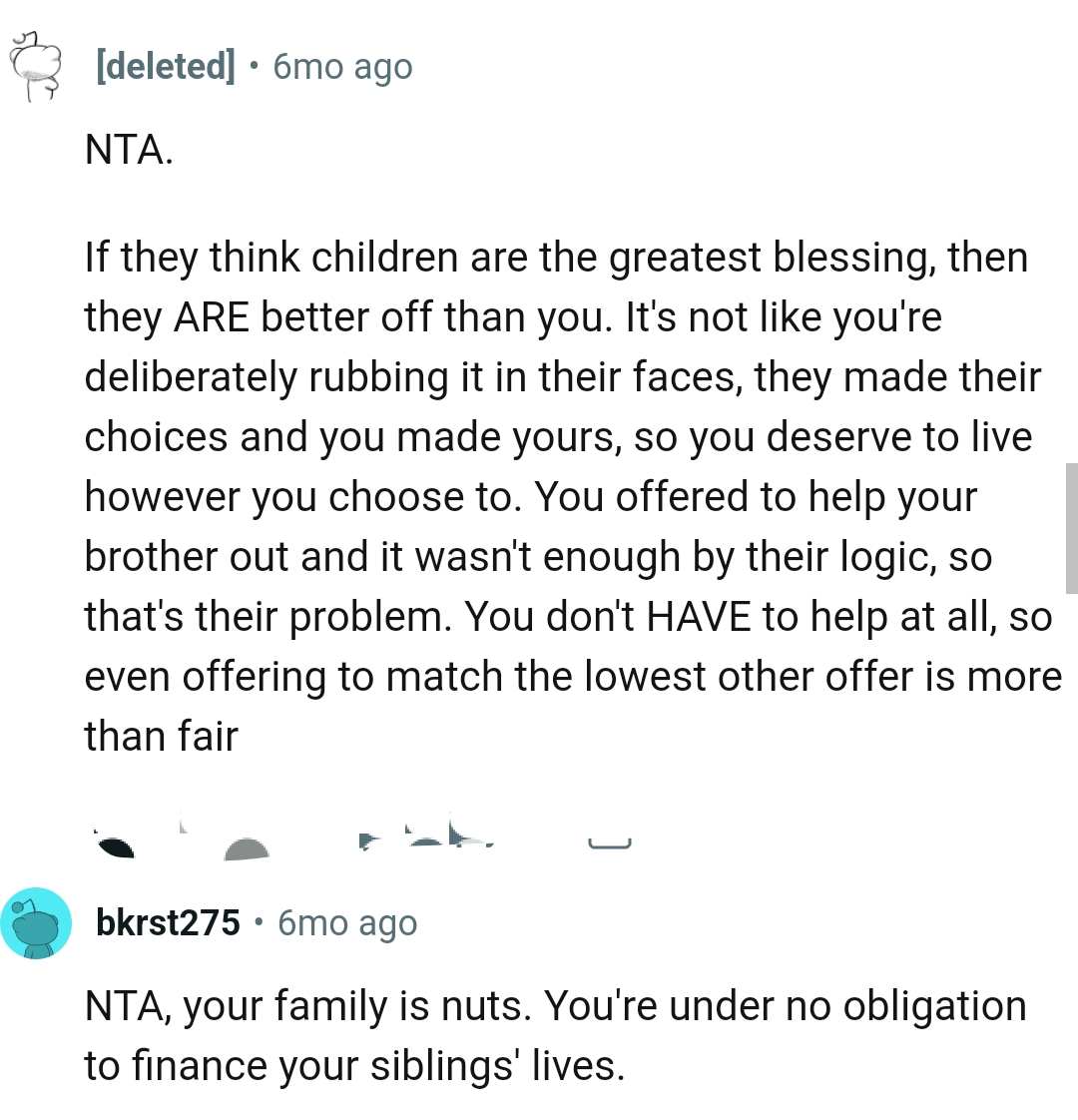Open the [deleted] username link
Screen dimensions: 1078x1120
164,66
